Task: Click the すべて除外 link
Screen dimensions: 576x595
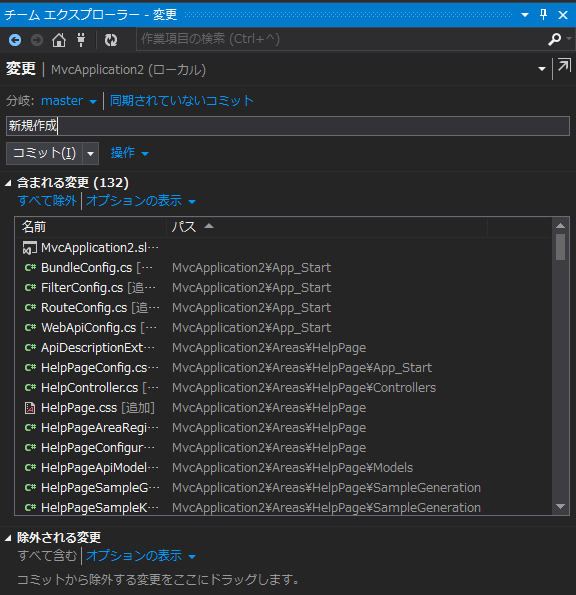Action: [x=47, y=200]
